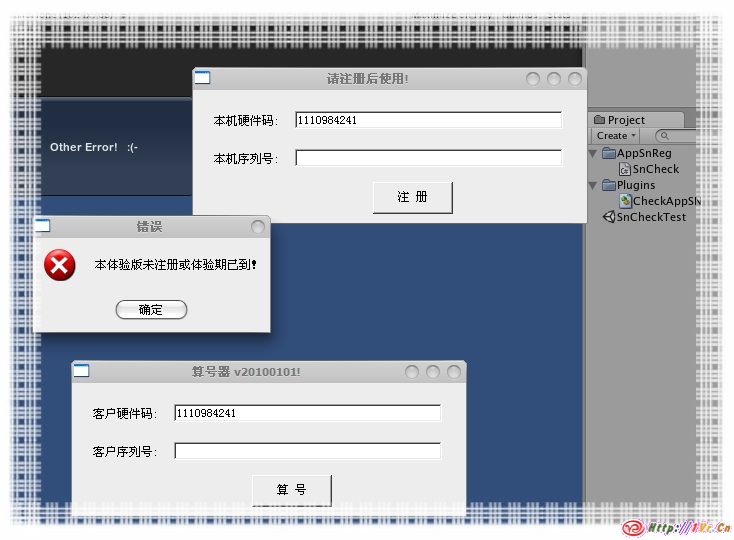Image resolution: width=734 pixels, height=540 pixels.
Task: Click the 本机序列号 serial number field
Action: point(428,158)
